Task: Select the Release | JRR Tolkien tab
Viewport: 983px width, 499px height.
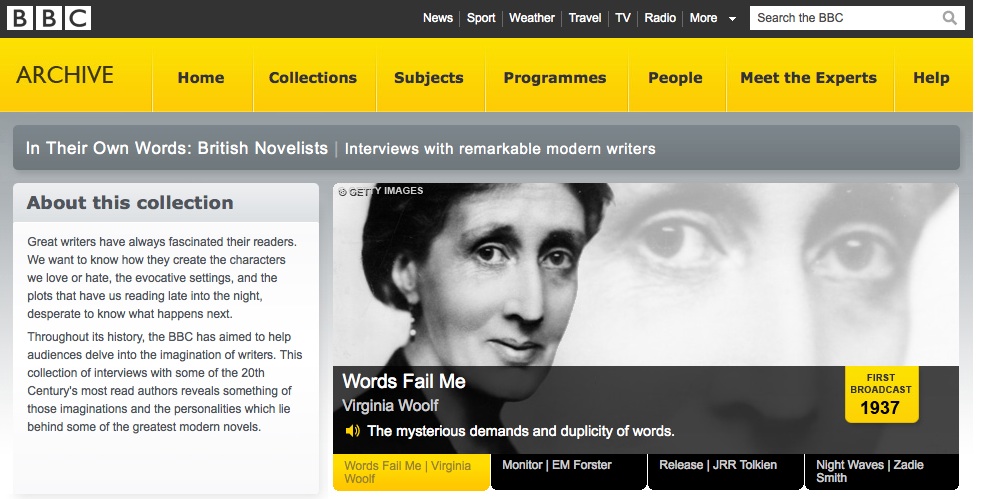Action: tap(725, 471)
